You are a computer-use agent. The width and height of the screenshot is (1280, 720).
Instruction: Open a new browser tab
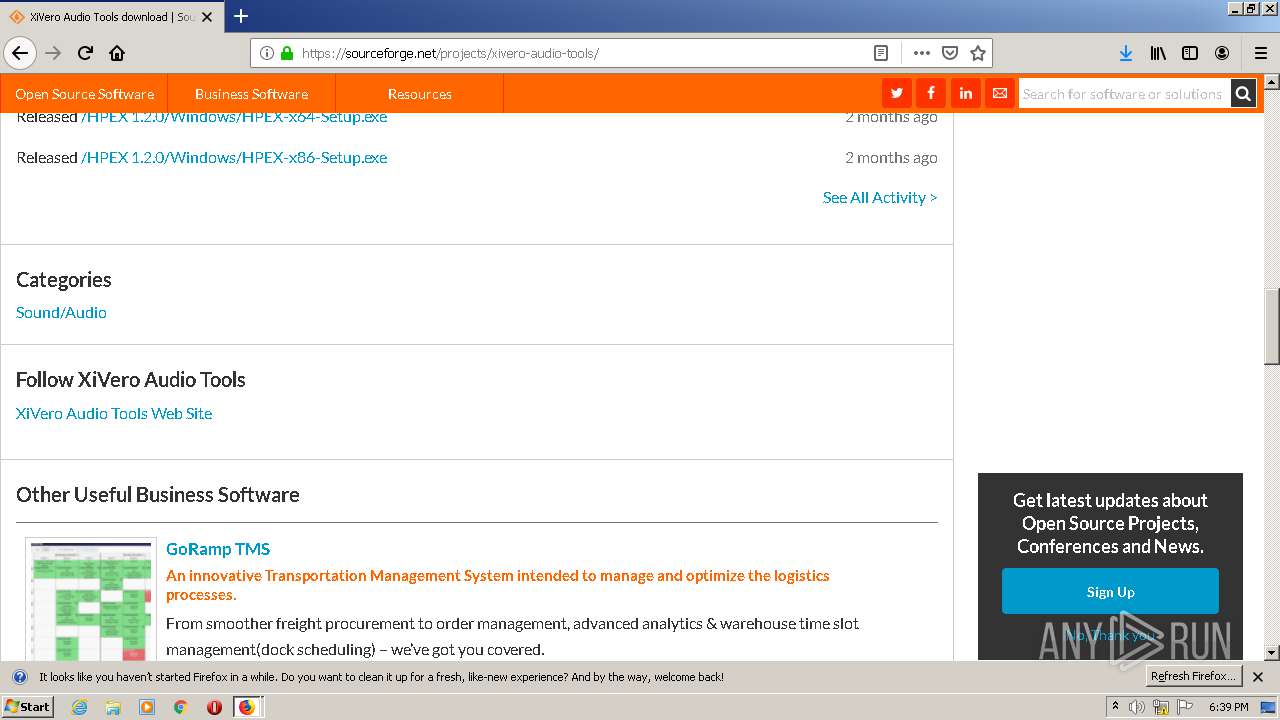click(241, 16)
